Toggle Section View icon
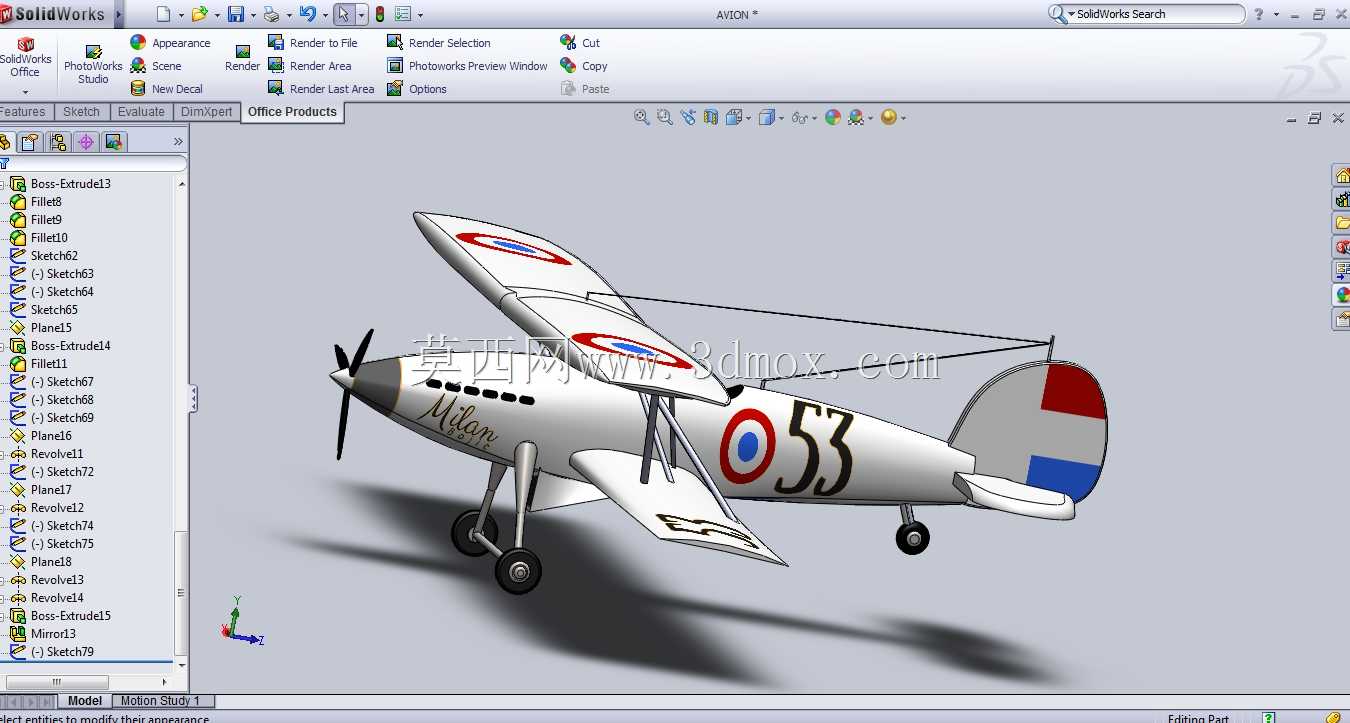 [x=711, y=117]
